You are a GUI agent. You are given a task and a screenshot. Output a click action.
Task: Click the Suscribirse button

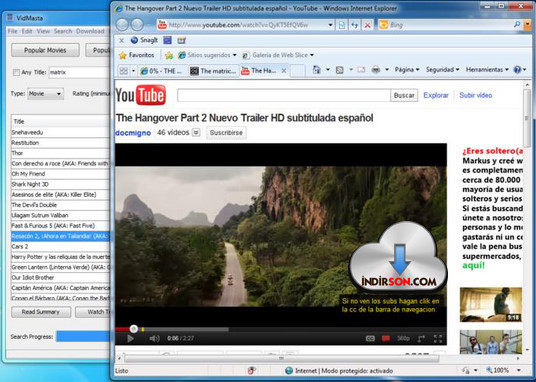[226, 133]
